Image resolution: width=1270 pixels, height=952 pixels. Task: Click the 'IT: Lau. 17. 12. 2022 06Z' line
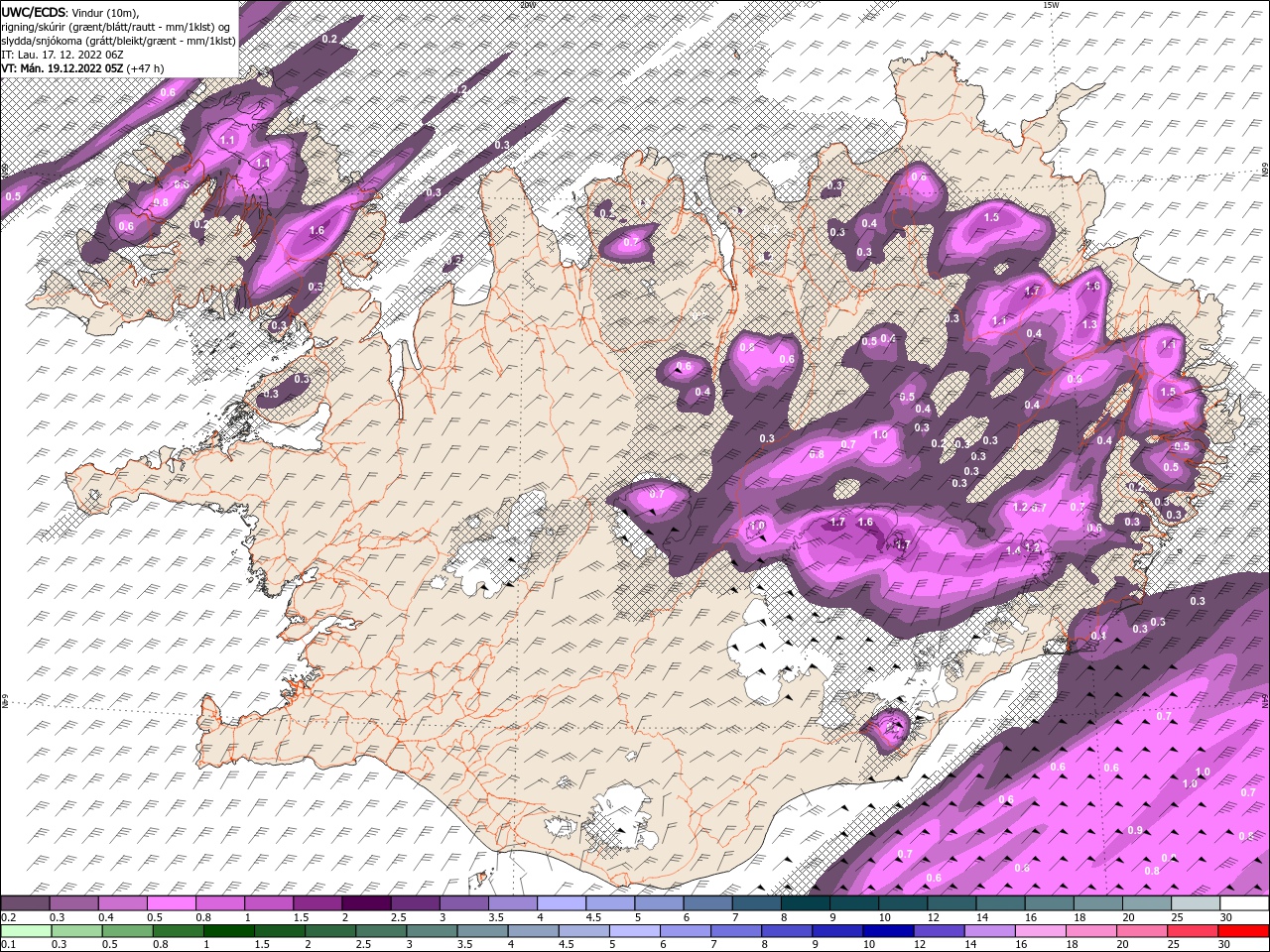[61, 55]
